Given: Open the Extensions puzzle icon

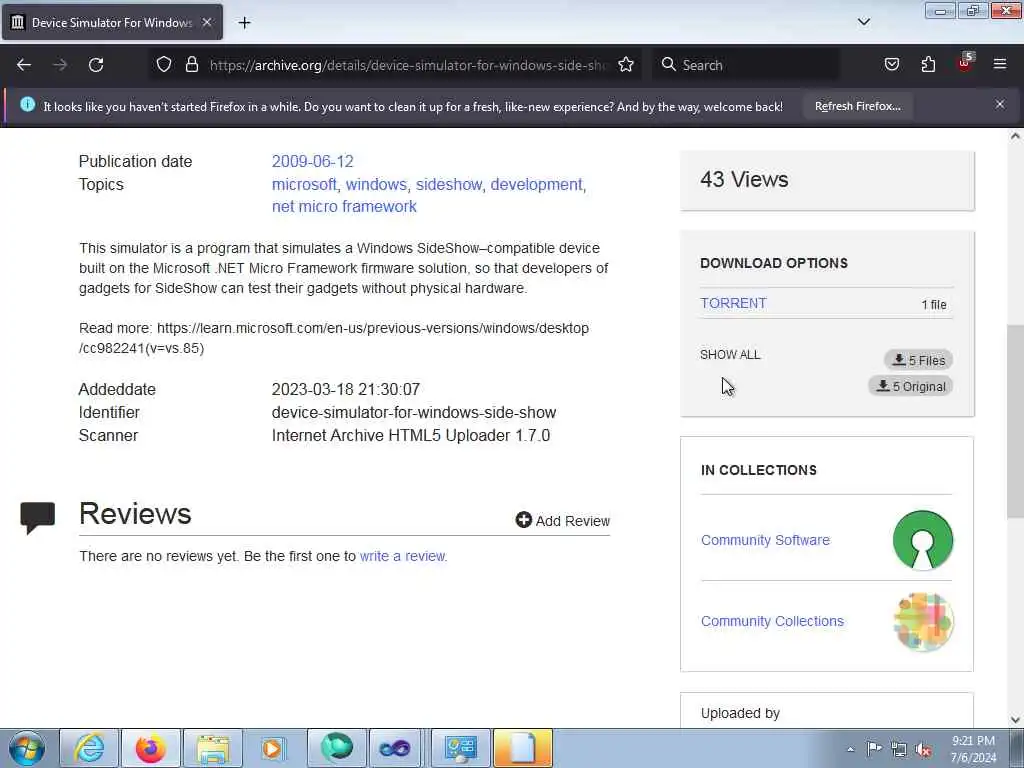Looking at the screenshot, I should 928,65.
